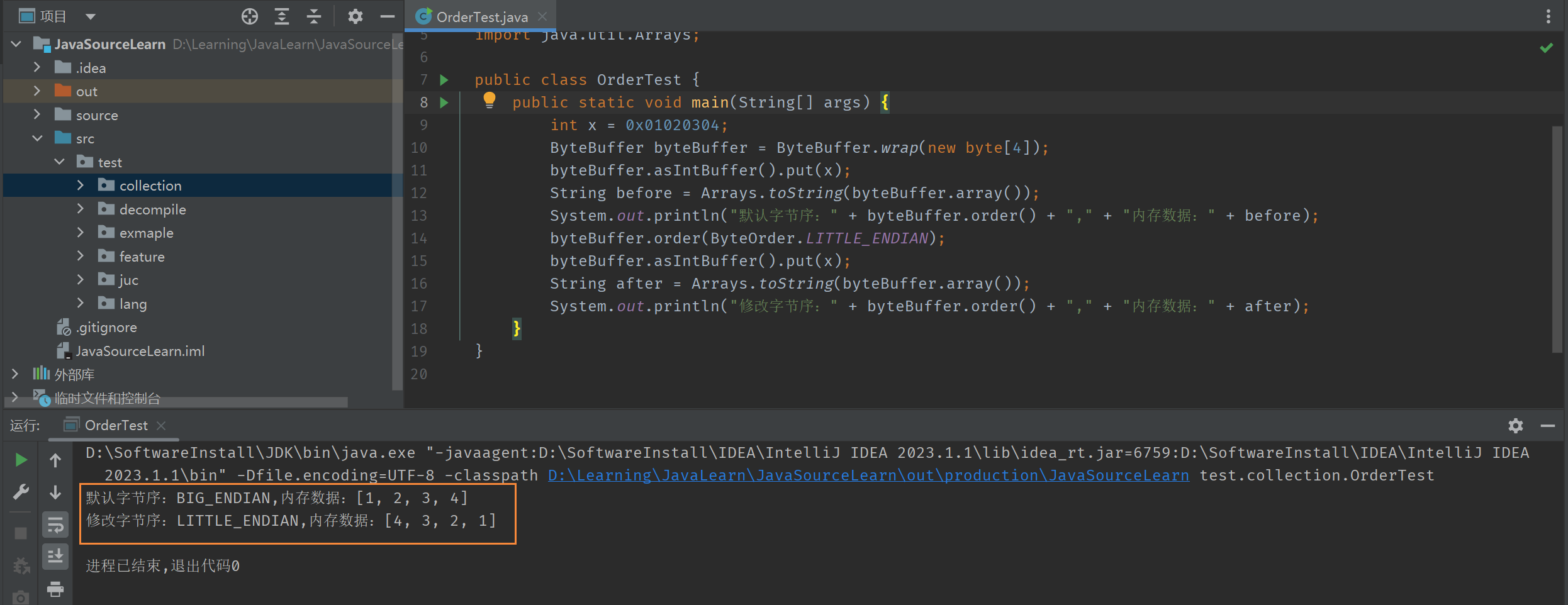Select the feature package in tree
Screen dimensions: 1568x605
pos(142,257)
